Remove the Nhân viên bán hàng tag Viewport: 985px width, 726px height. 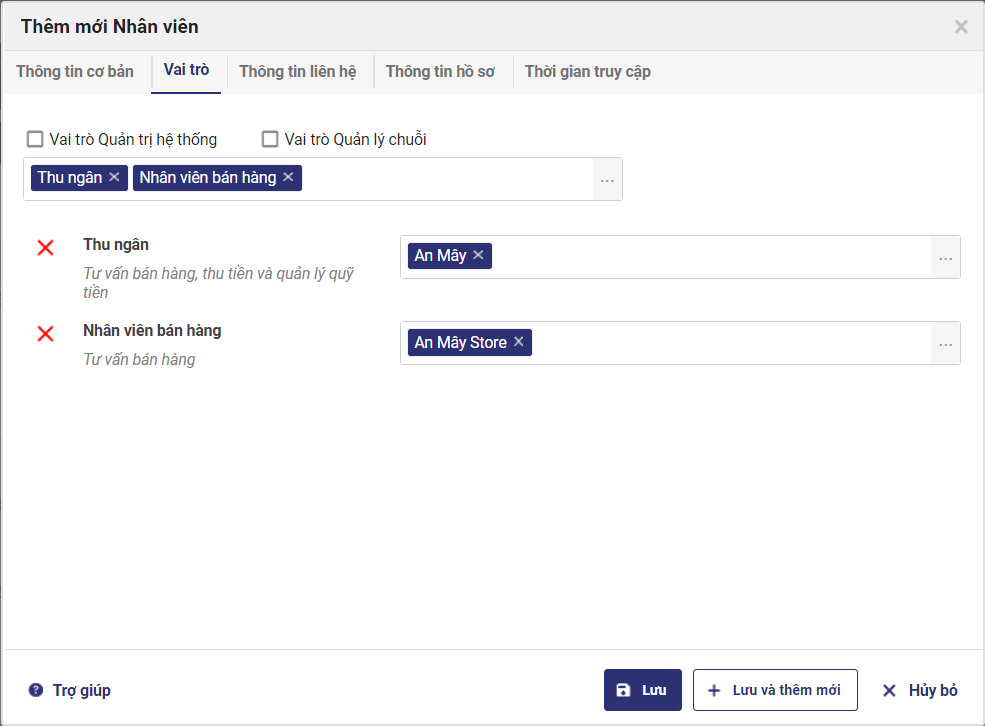[x=288, y=178]
